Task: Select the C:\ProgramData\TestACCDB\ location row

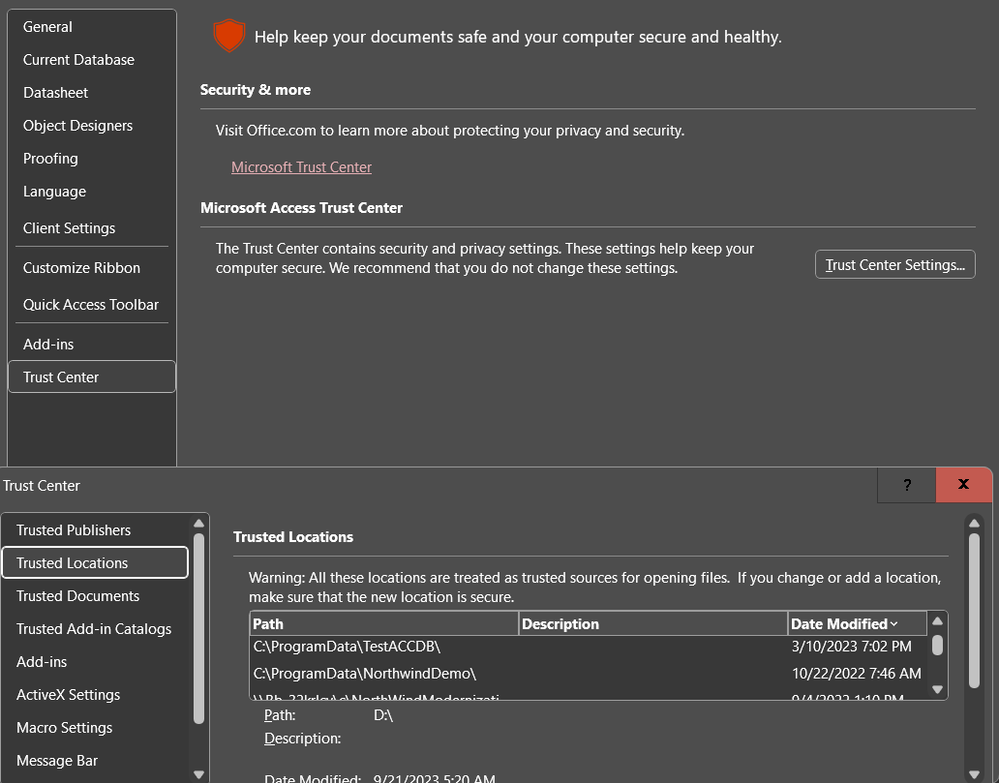Action: pos(589,647)
